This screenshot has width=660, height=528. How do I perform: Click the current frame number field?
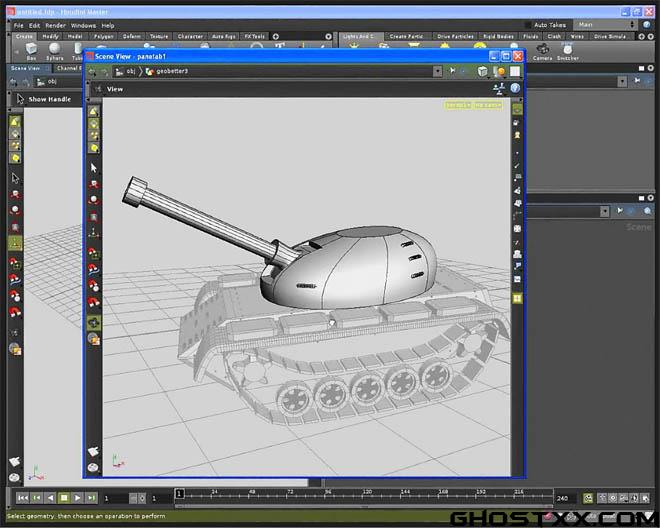pos(115,499)
